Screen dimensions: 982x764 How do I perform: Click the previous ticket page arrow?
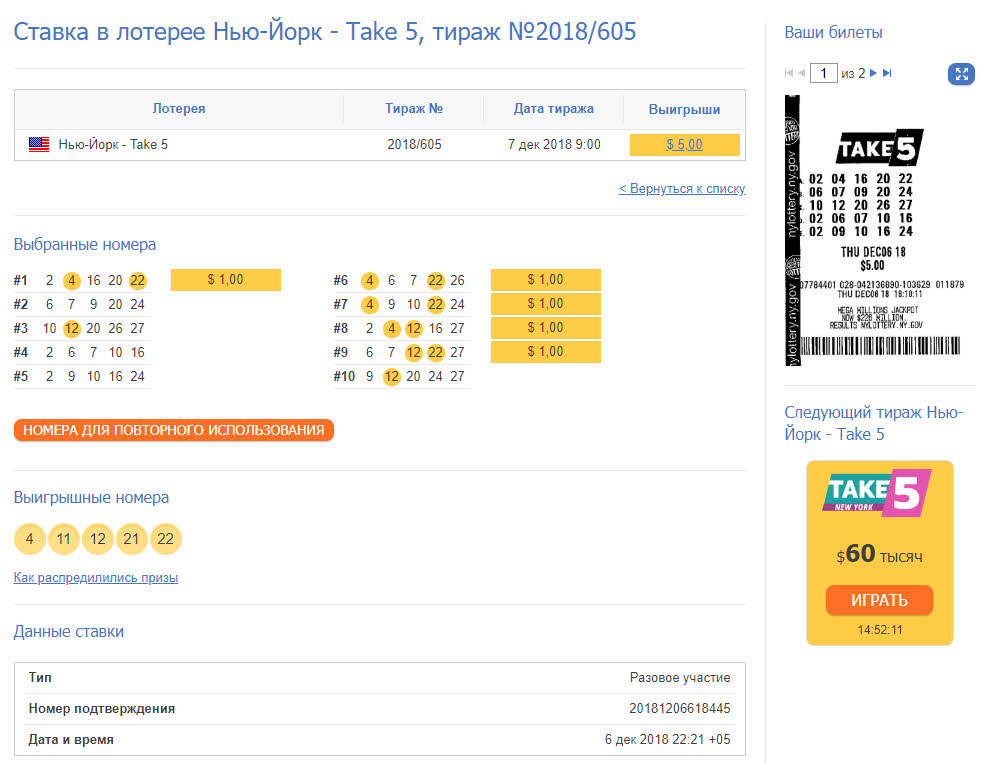point(800,72)
